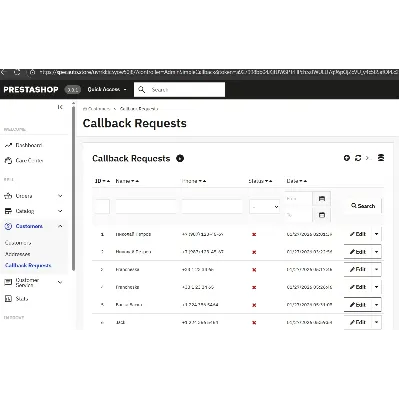This screenshot has height=400, width=400.
Task: Show the SQL query for the list
Action: [368, 158]
